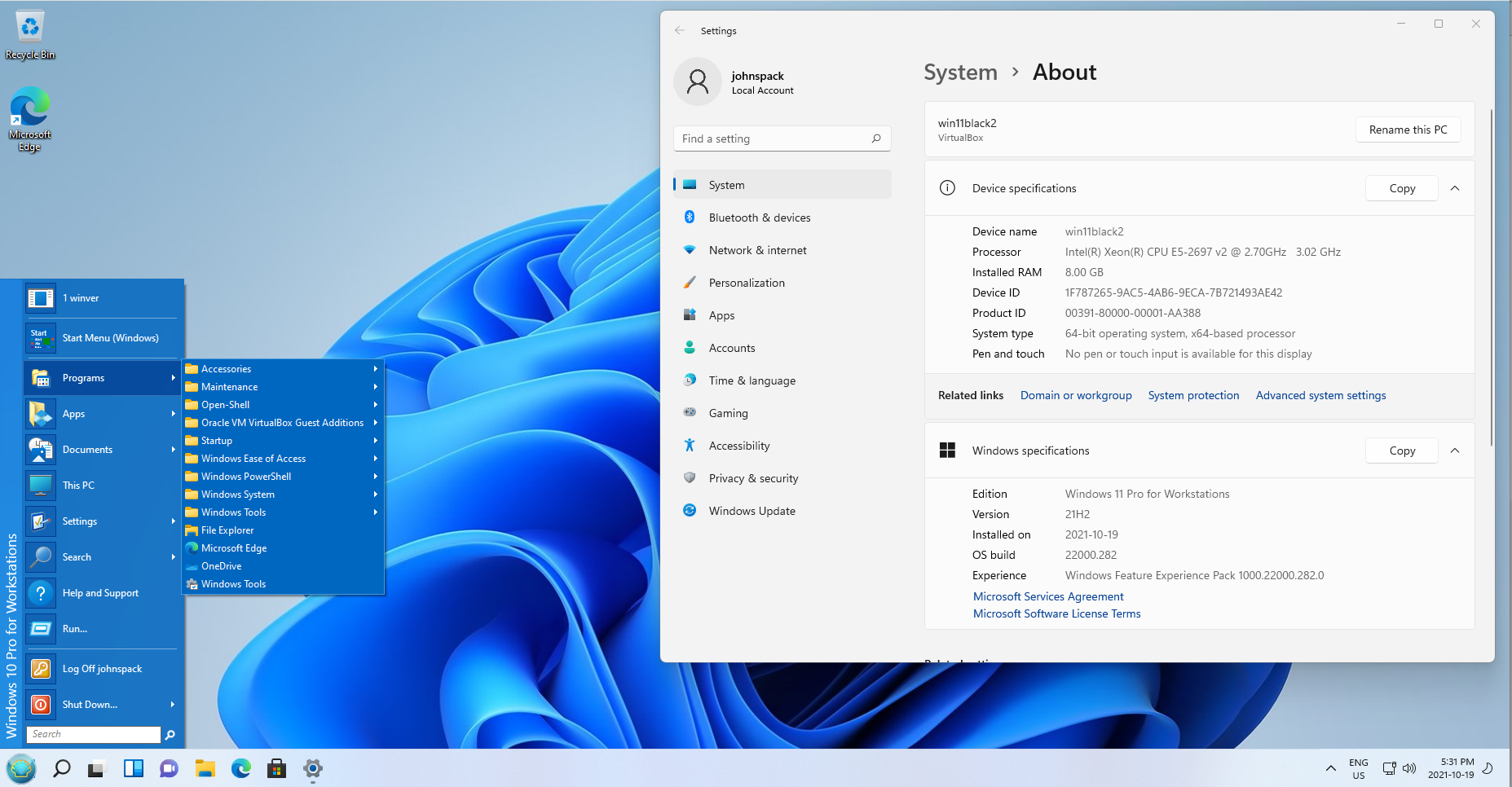Image resolution: width=1512 pixels, height=787 pixels.
Task: Open Domain or workgroup link
Action: coord(1076,395)
